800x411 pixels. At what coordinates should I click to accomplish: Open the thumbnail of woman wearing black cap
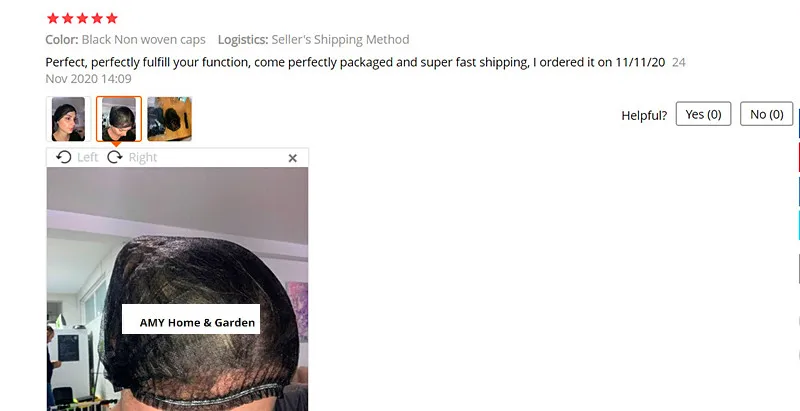click(x=68, y=119)
